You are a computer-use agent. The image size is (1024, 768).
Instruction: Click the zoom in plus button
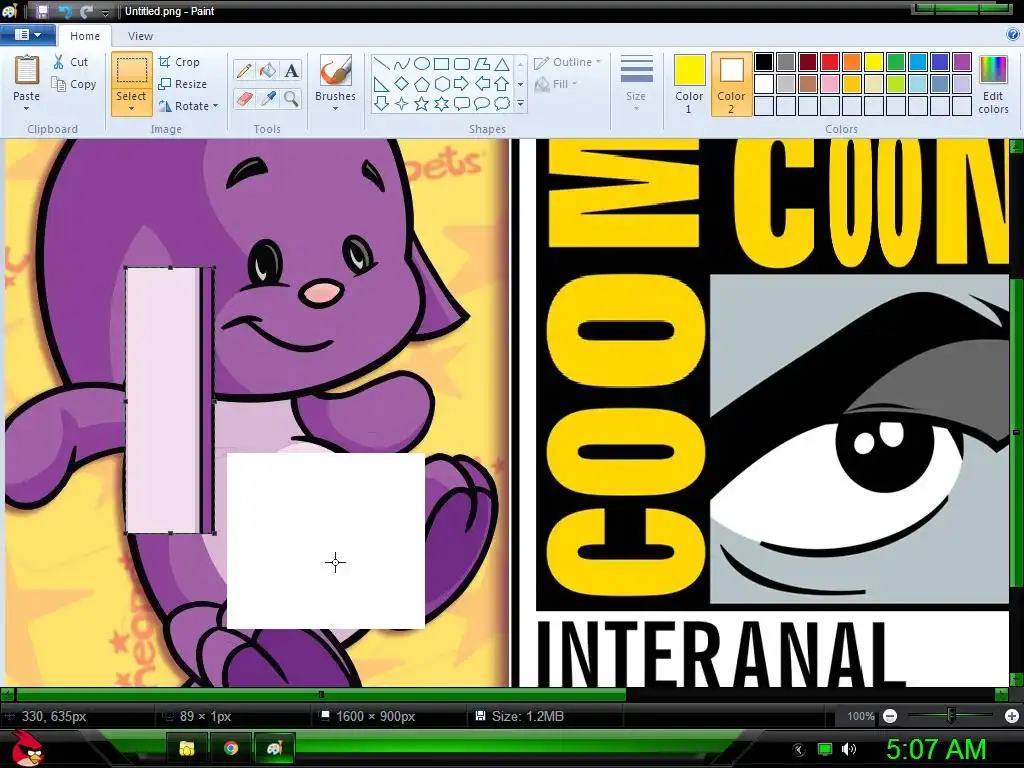coord(1012,716)
